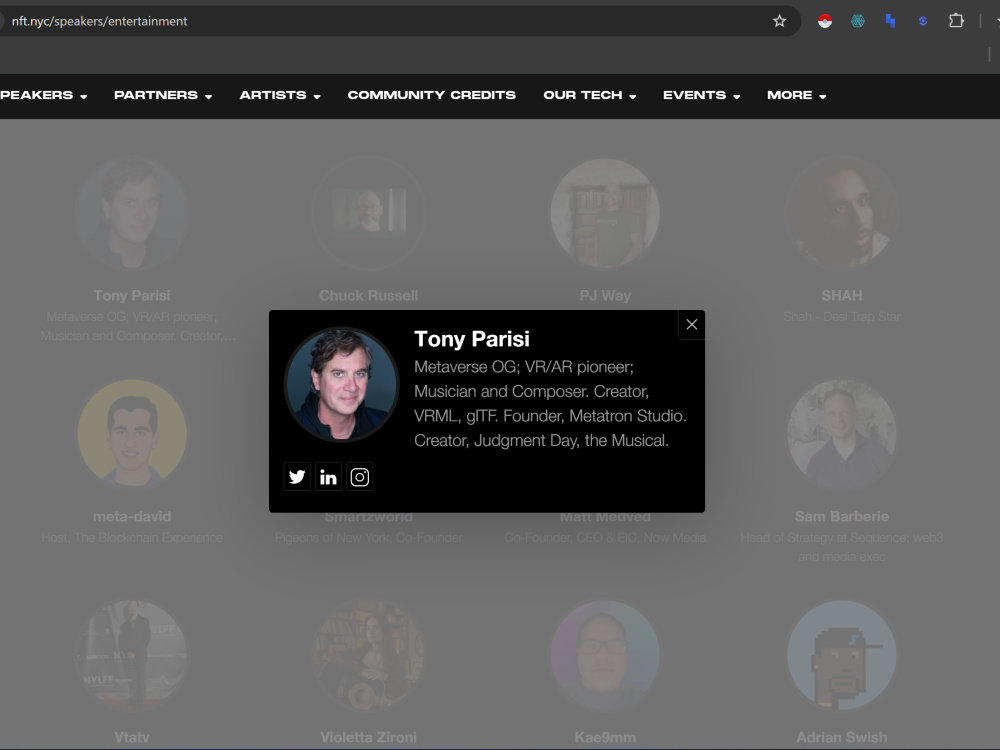Click the red Pokeball extension icon
Viewport: 1000px width, 750px height.
(x=825, y=21)
